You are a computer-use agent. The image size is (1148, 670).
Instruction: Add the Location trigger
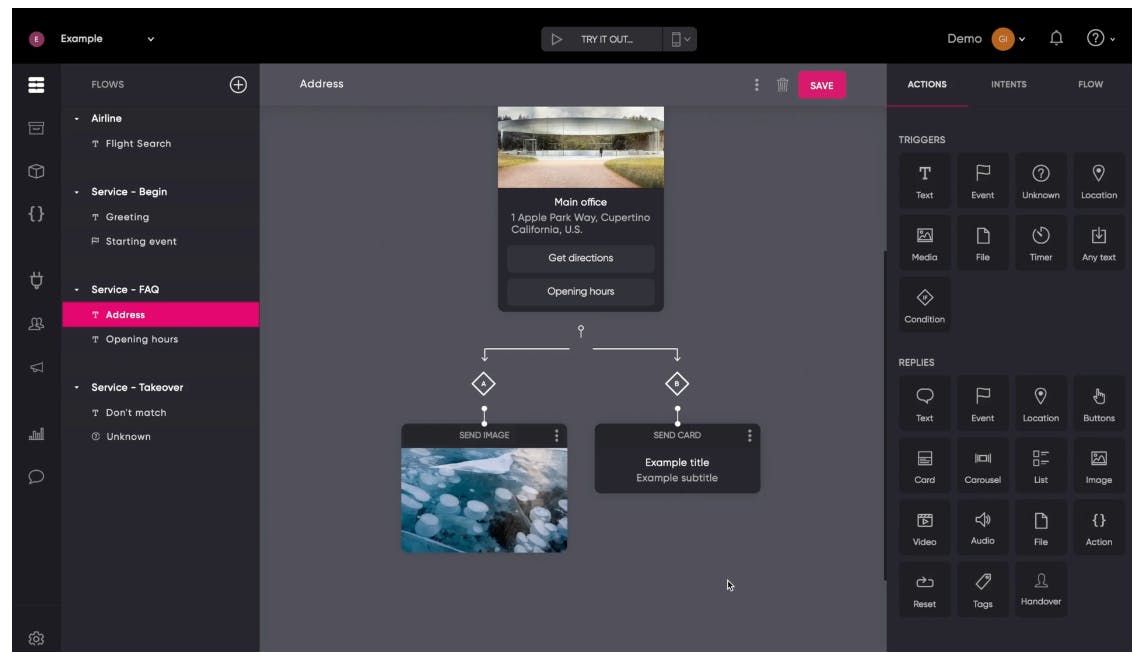[1098, 182]
